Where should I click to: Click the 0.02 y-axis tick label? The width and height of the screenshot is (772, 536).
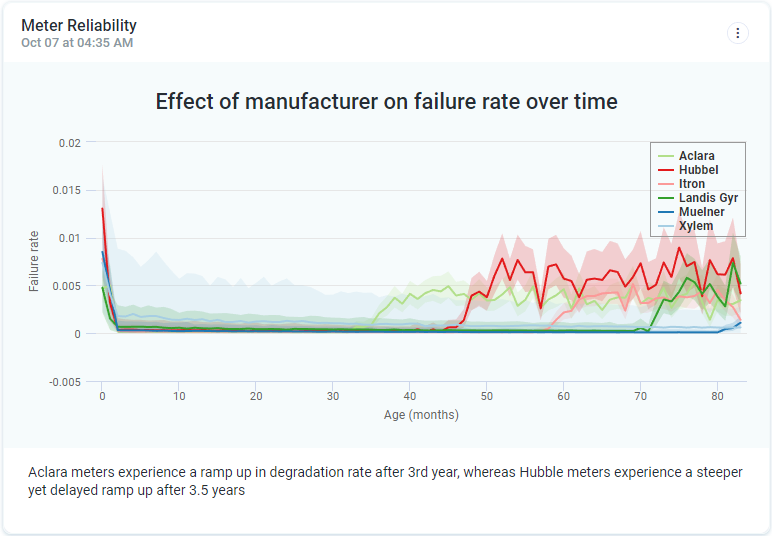coord(69,143)
